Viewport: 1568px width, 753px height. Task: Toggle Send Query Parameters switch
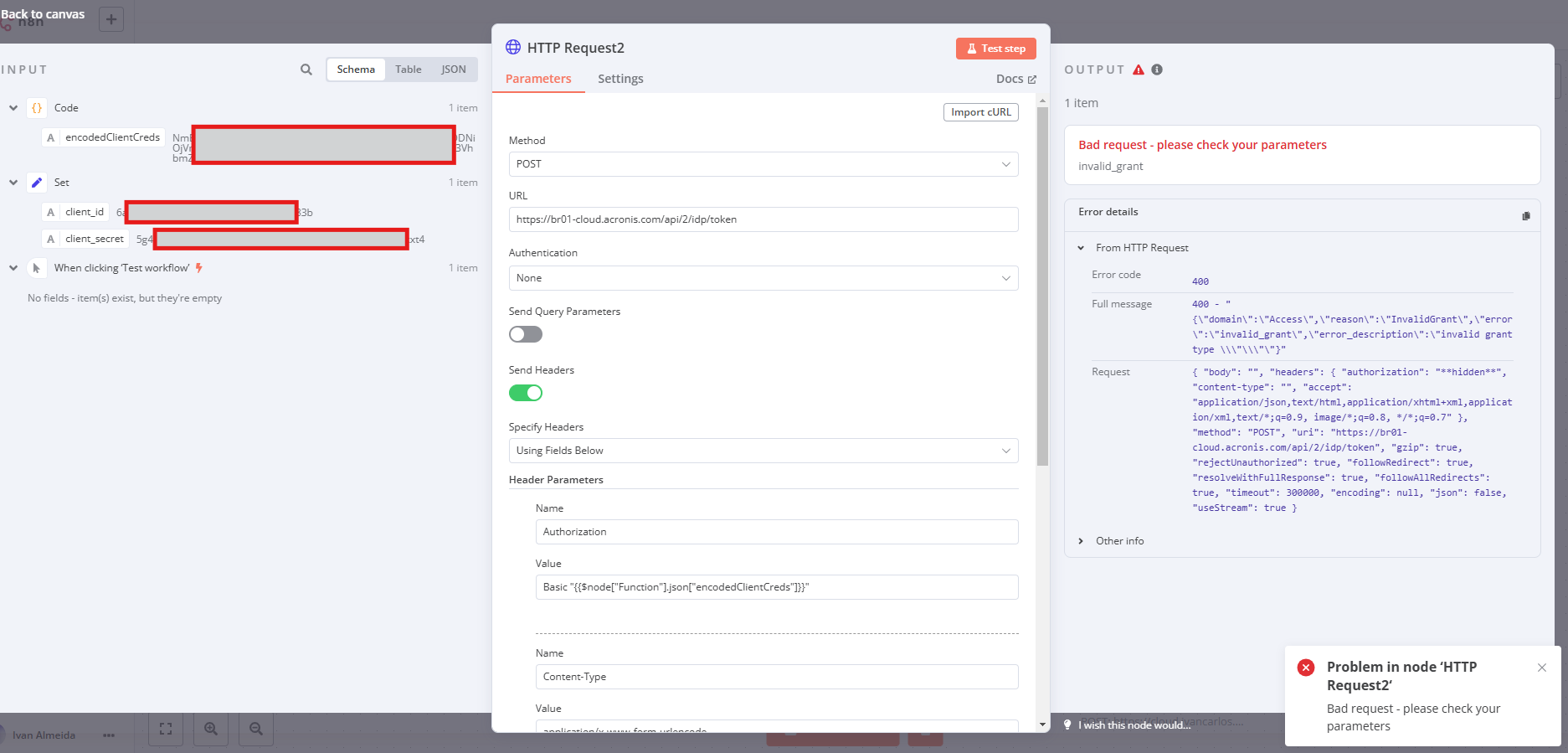(x=526, y=334)
